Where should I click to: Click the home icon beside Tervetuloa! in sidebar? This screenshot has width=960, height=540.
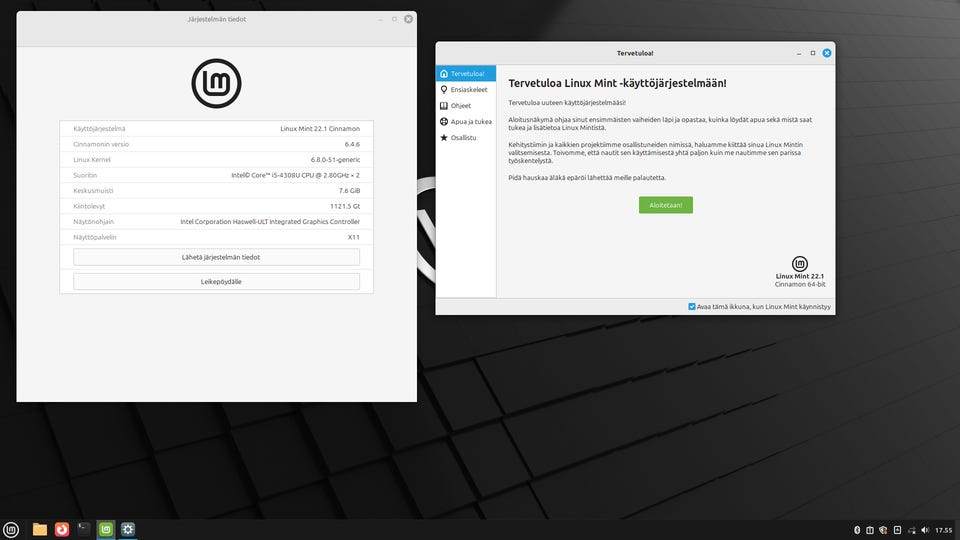click(444, 73)
